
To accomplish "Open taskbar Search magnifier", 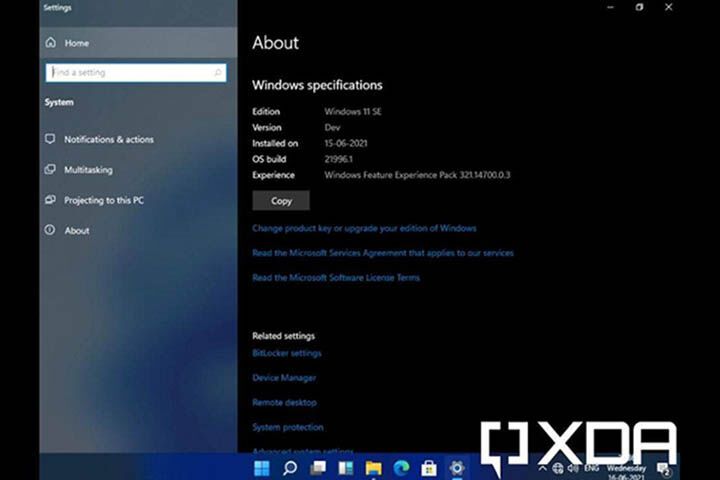I will 290,468.
